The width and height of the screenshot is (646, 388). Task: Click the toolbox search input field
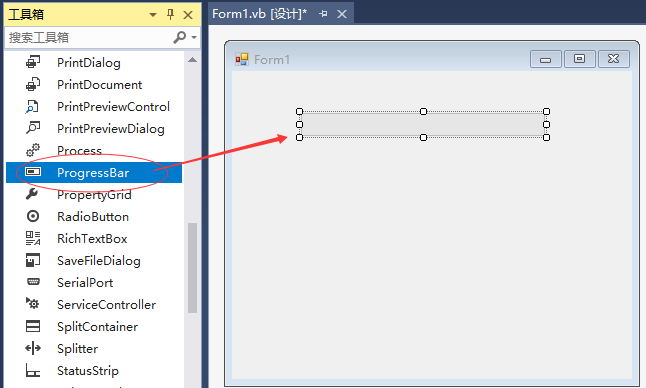pyautogui.click(x=89, y=37)
